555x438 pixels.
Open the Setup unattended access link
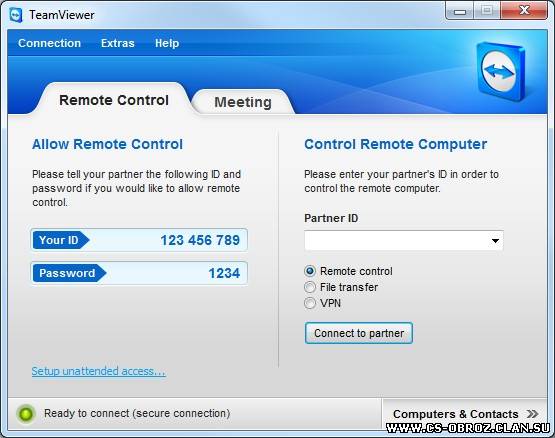click(98, 371)
